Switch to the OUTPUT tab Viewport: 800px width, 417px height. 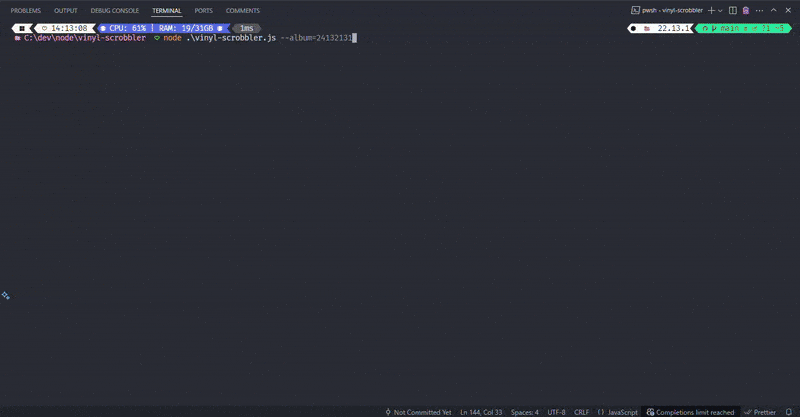[x=66, y=10]
